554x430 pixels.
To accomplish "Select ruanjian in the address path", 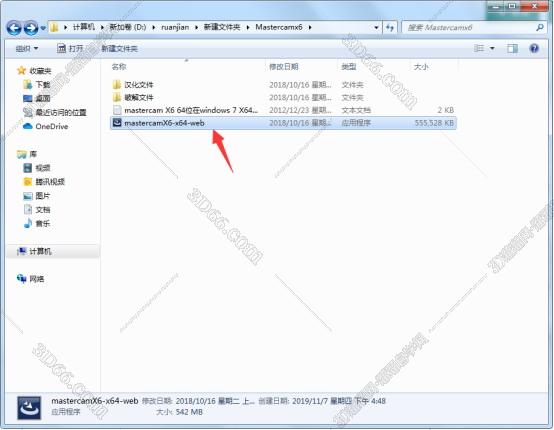I will coord(175,27).
